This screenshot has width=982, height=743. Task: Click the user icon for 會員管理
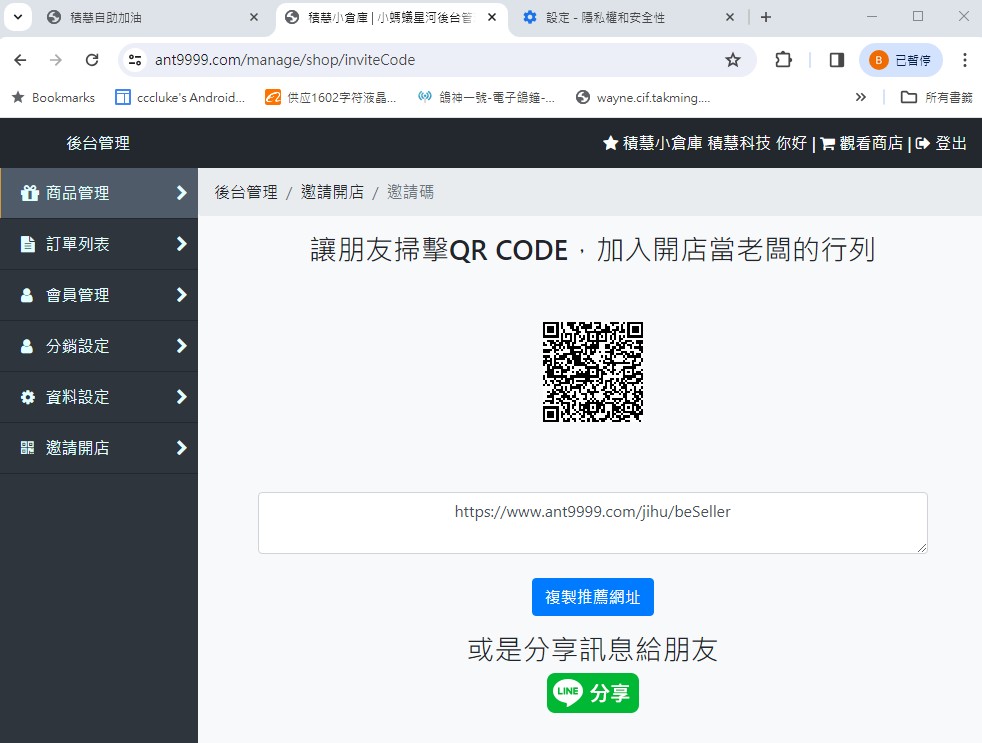coord(27,295)
